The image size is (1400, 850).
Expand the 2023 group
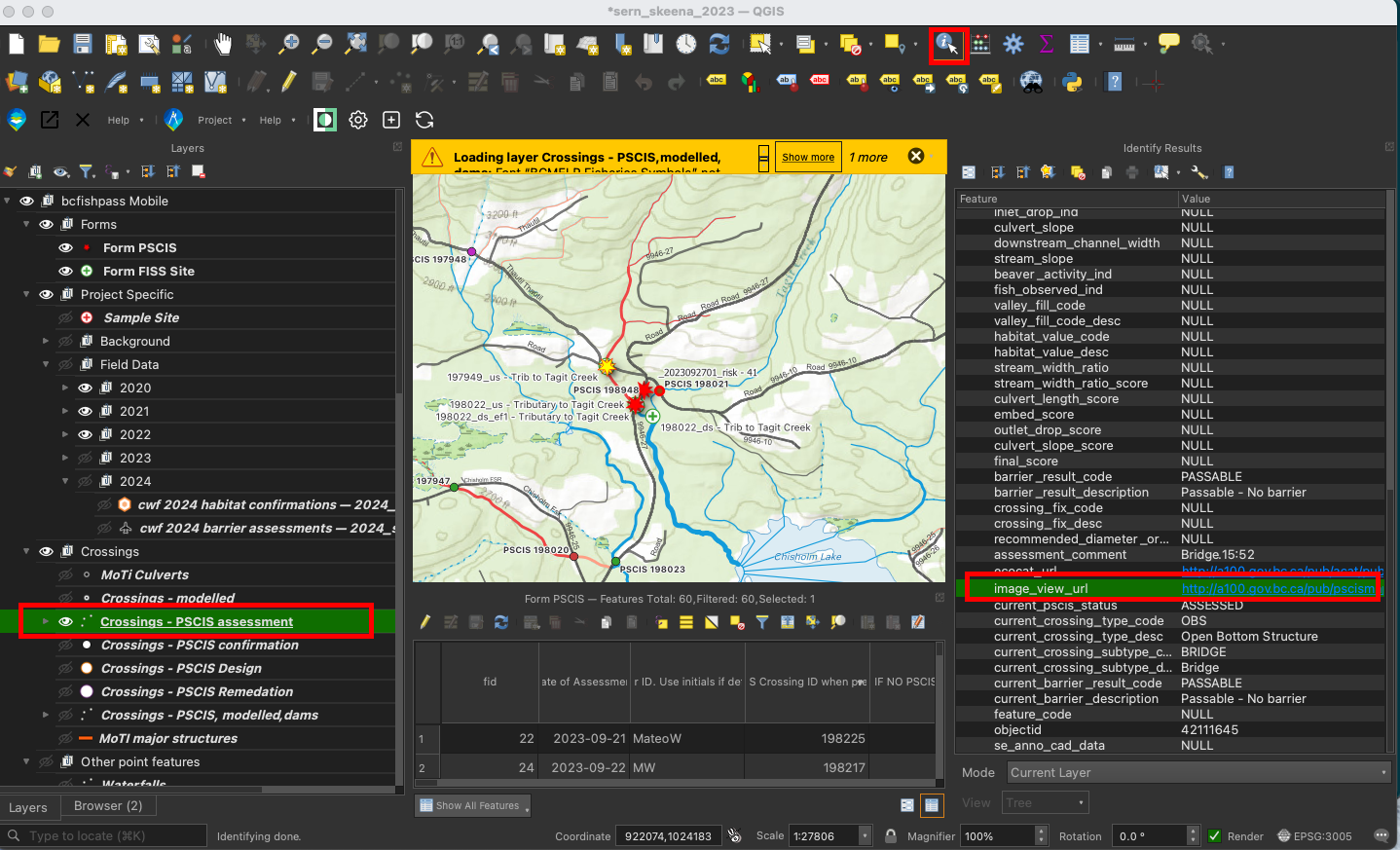pos(65,458)
